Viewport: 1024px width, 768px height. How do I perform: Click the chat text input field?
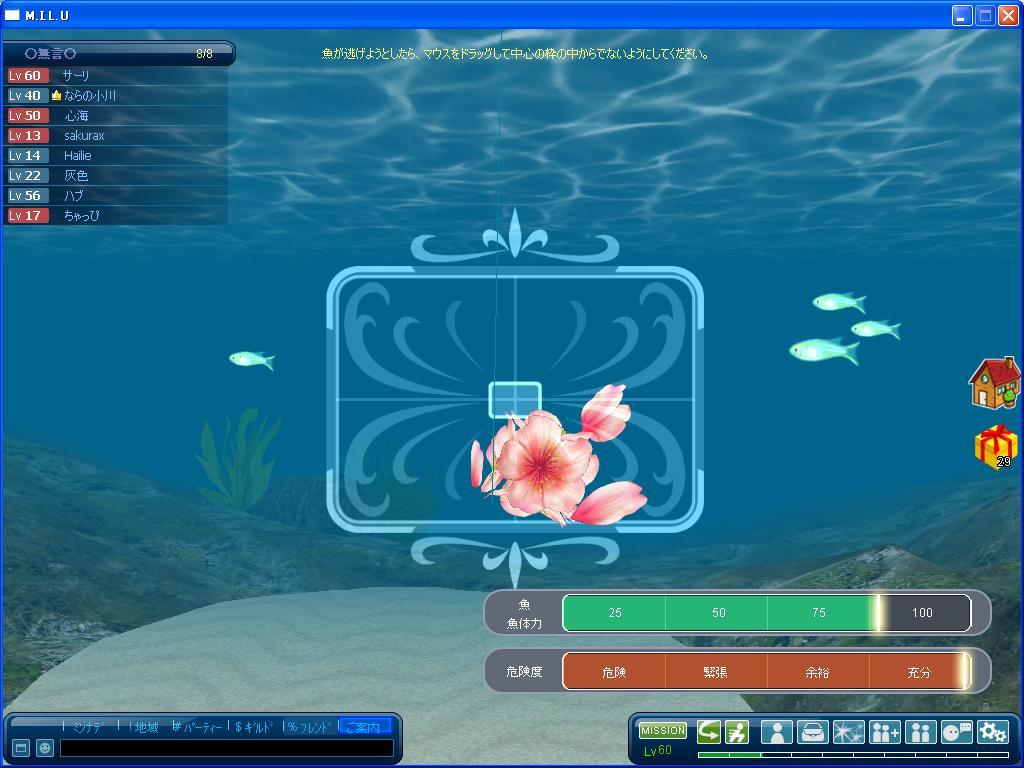click(226, 748)
